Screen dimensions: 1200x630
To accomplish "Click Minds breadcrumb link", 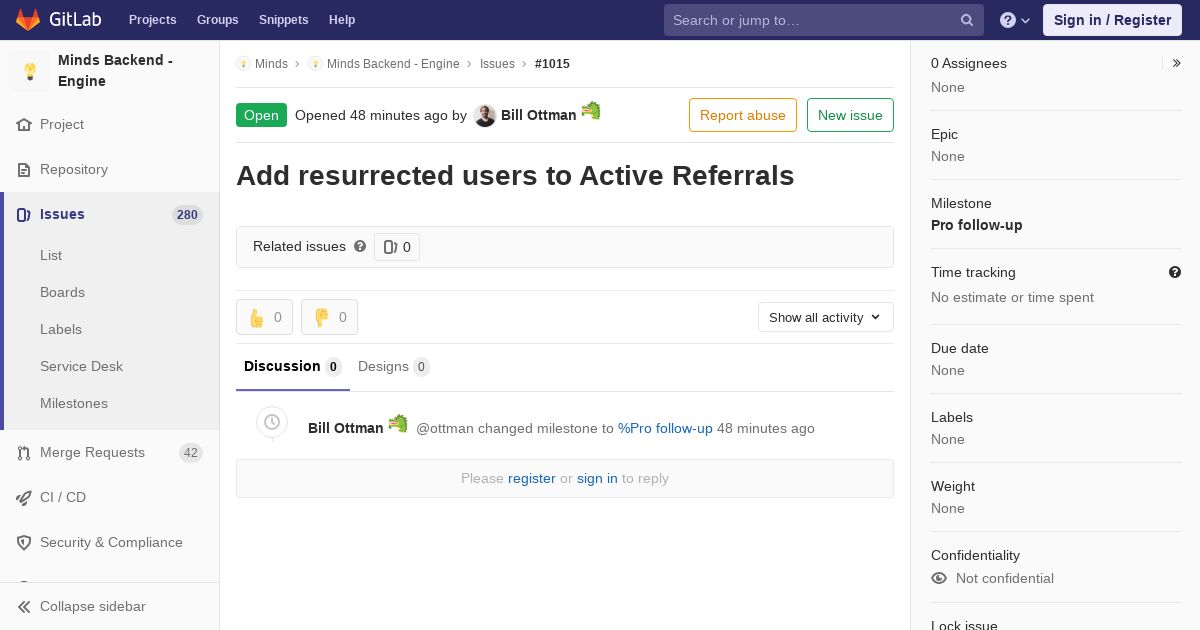I will tap(271, 64).
